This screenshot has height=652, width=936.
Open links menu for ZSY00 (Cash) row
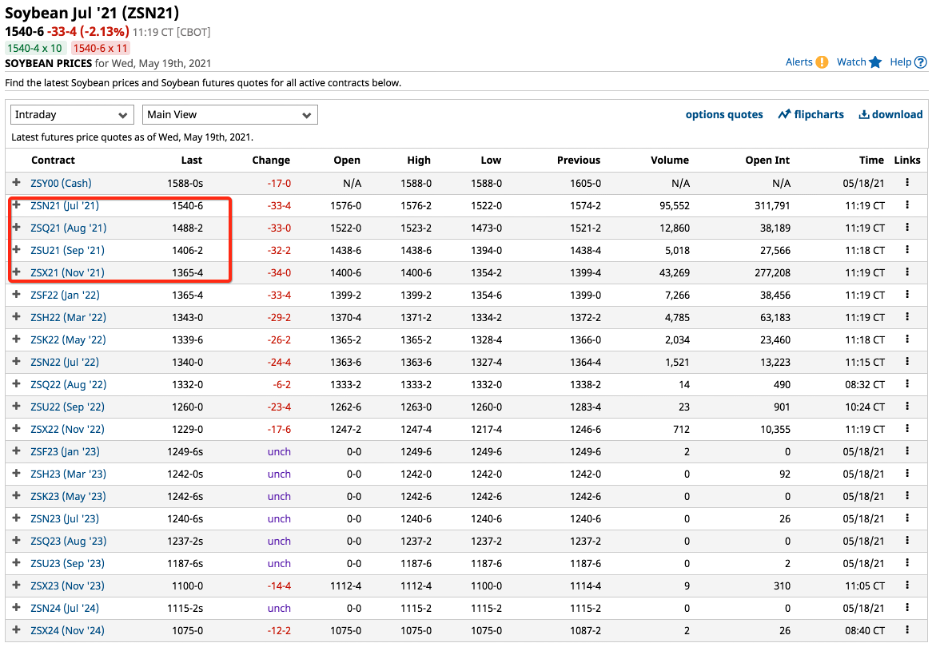pyautogui.click(x=907, y=183)
